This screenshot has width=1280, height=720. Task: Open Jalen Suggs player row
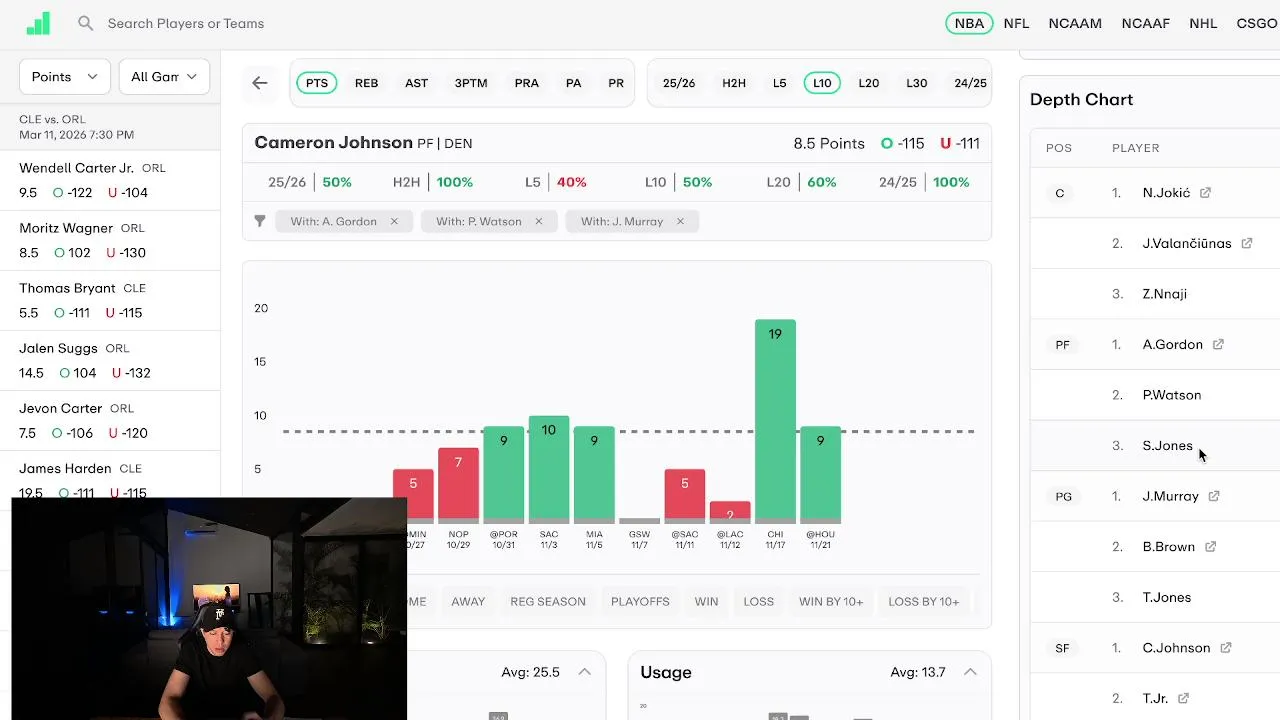110,361
